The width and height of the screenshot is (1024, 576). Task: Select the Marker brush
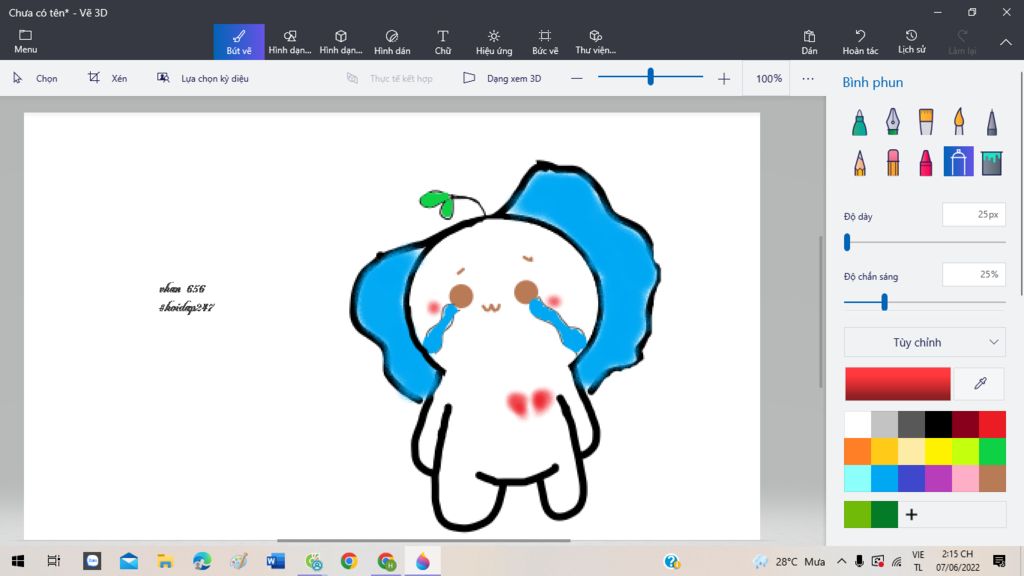[859, 122]
